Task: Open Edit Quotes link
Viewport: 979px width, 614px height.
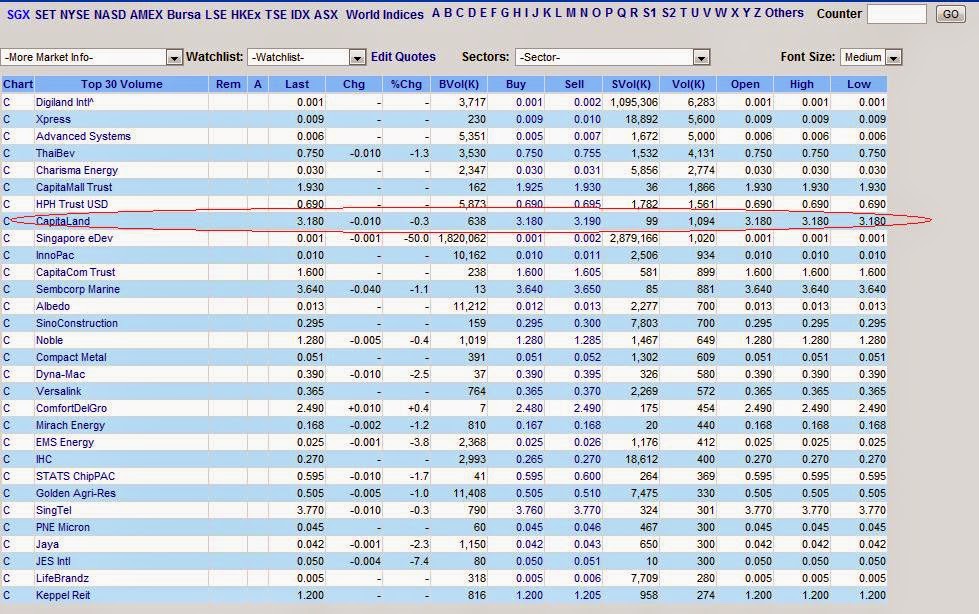Action: [403, 57]
